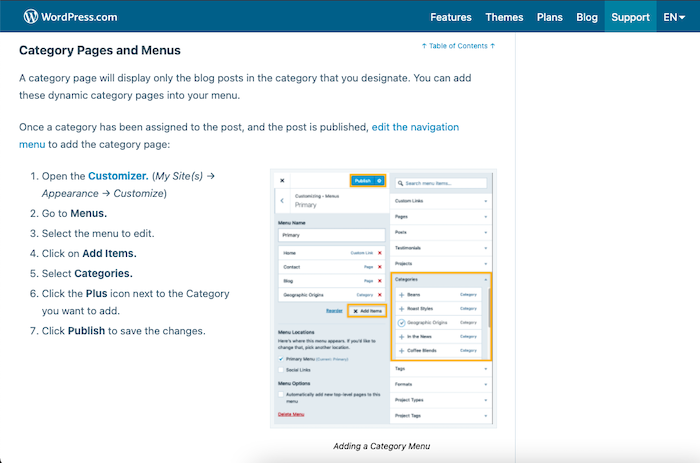The width and height of the screenshot is (700, 463).
Task: Expand the Posts section
Action: 441,232
